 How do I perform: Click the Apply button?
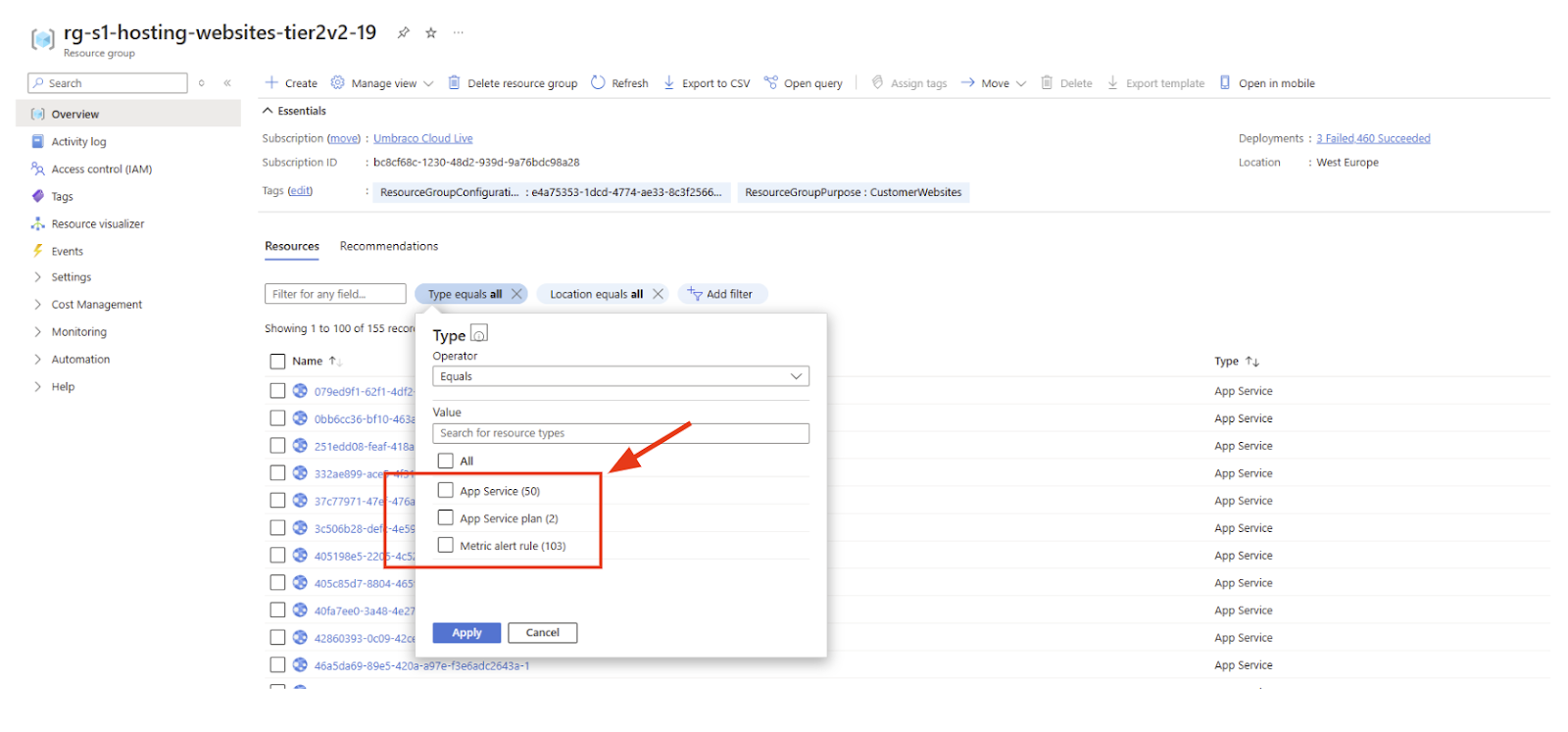click(x=466, y=633)
